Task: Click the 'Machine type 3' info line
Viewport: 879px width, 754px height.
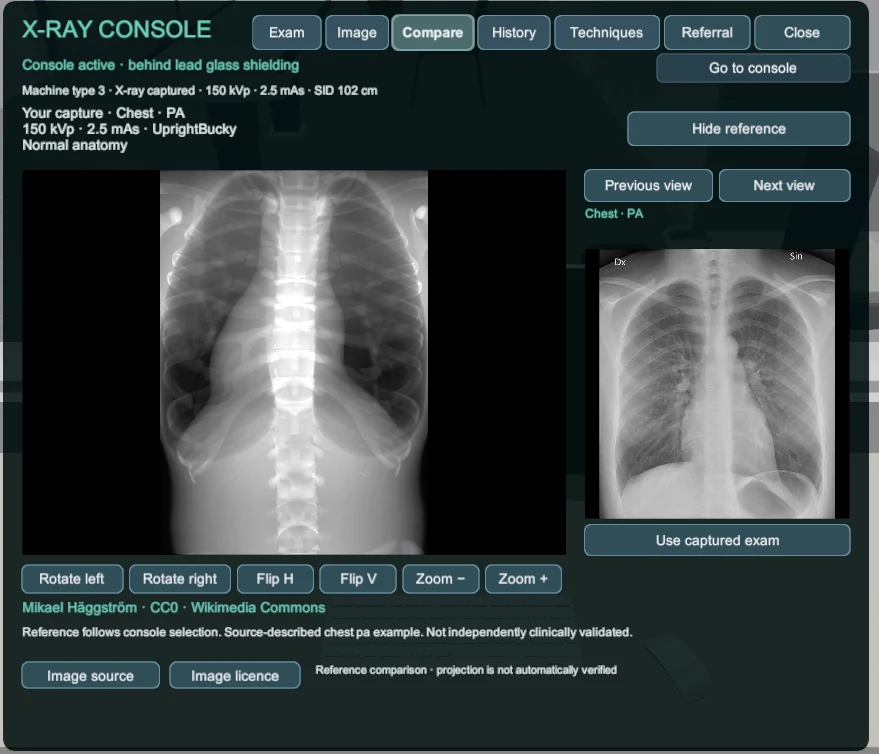Action: point(200,90)
